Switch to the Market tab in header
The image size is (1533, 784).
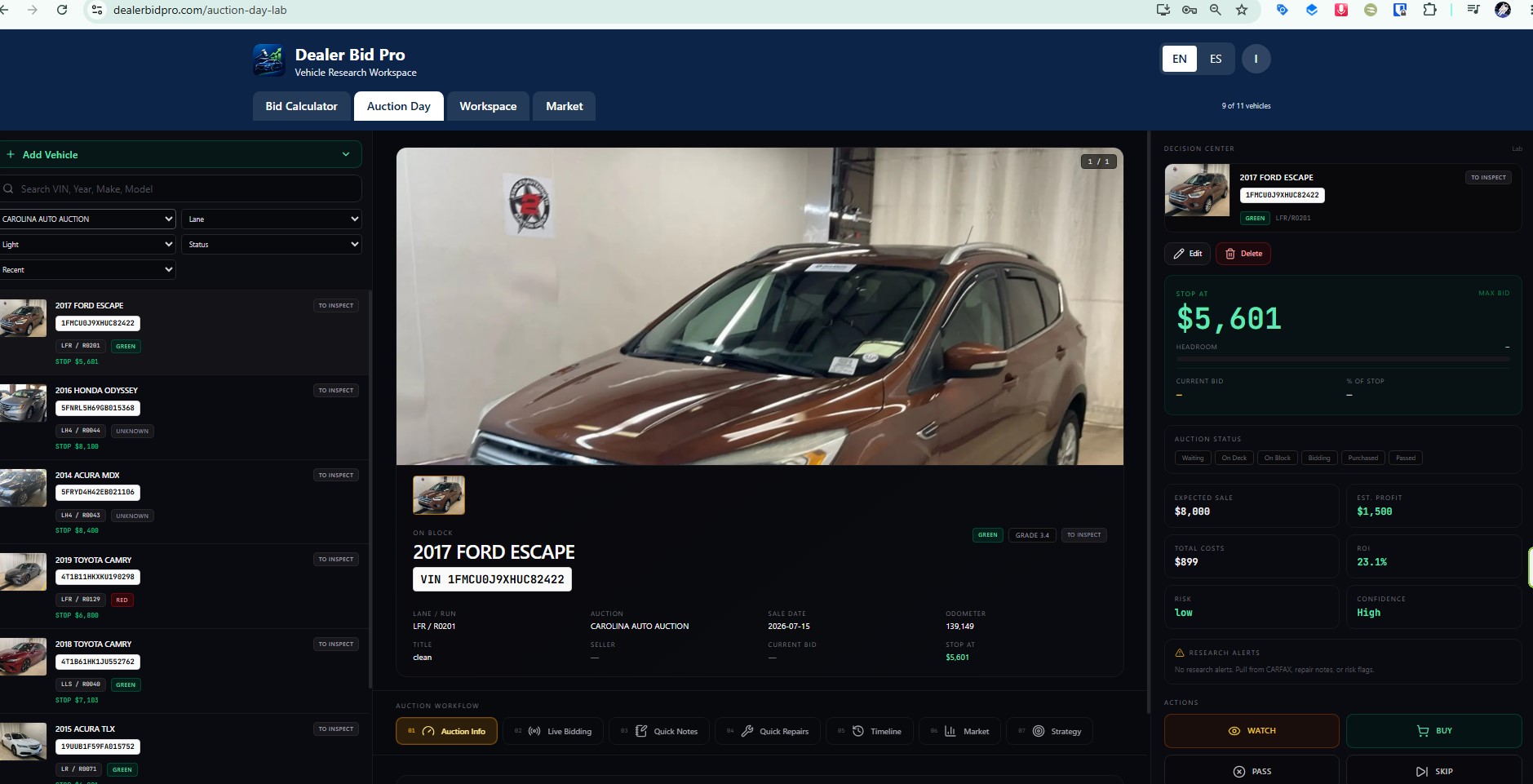tap(565, 106)
